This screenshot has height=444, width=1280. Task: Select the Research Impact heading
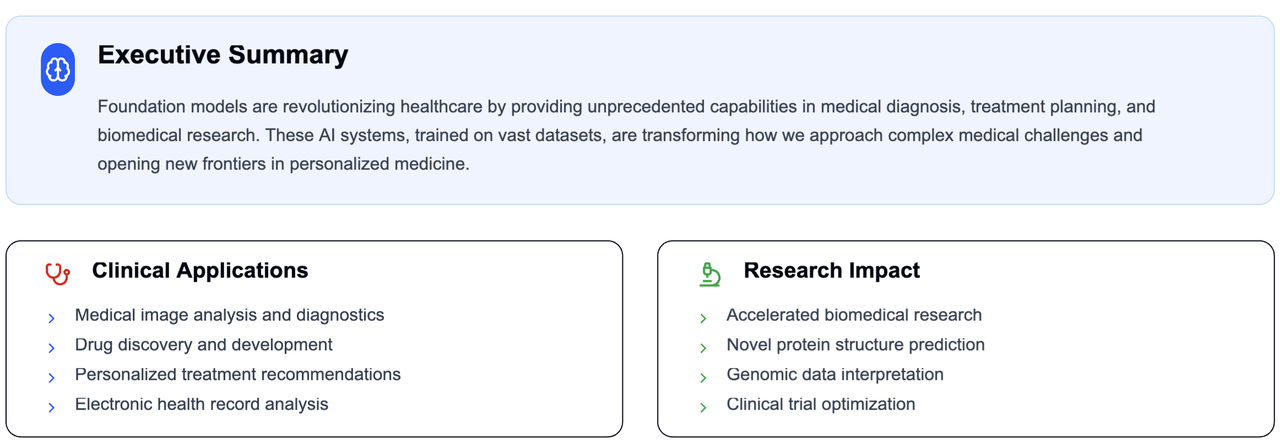point(832,271)
